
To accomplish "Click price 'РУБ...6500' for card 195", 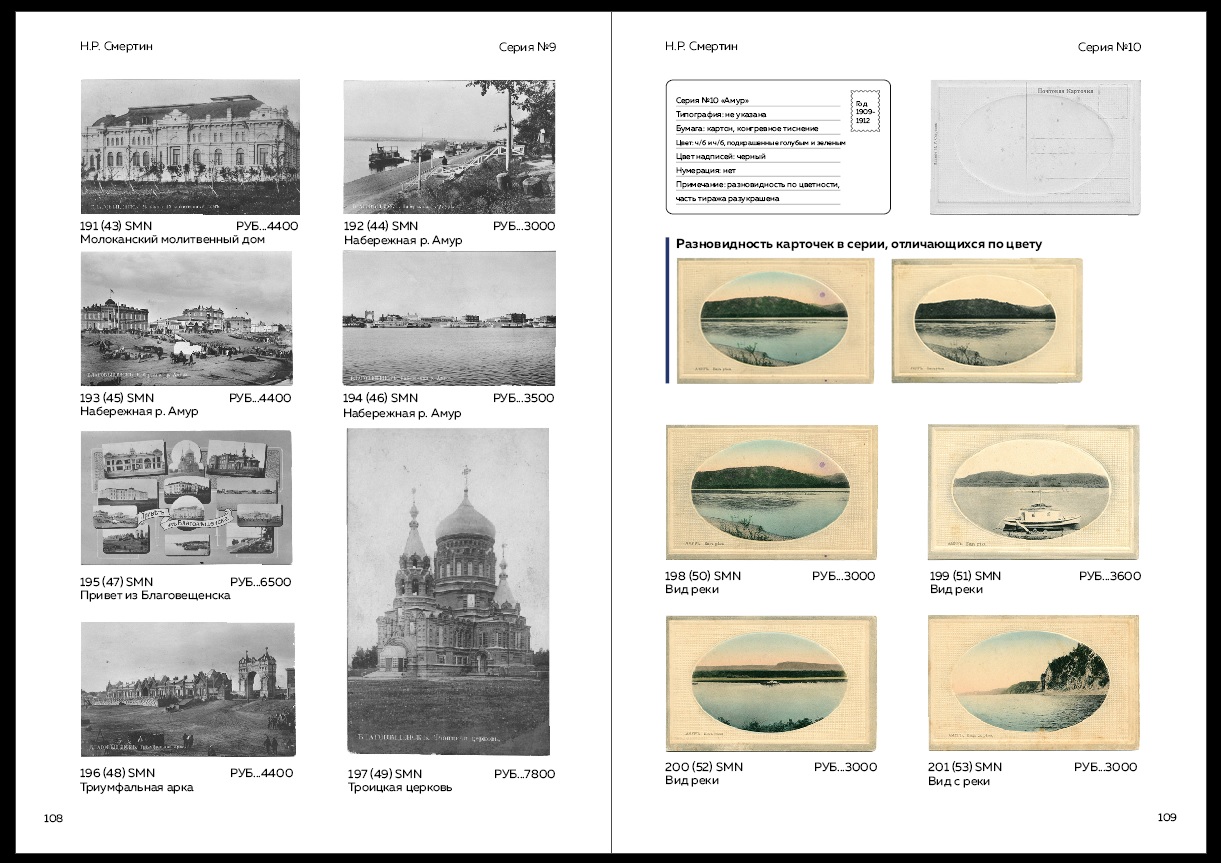I will (260, 582).
